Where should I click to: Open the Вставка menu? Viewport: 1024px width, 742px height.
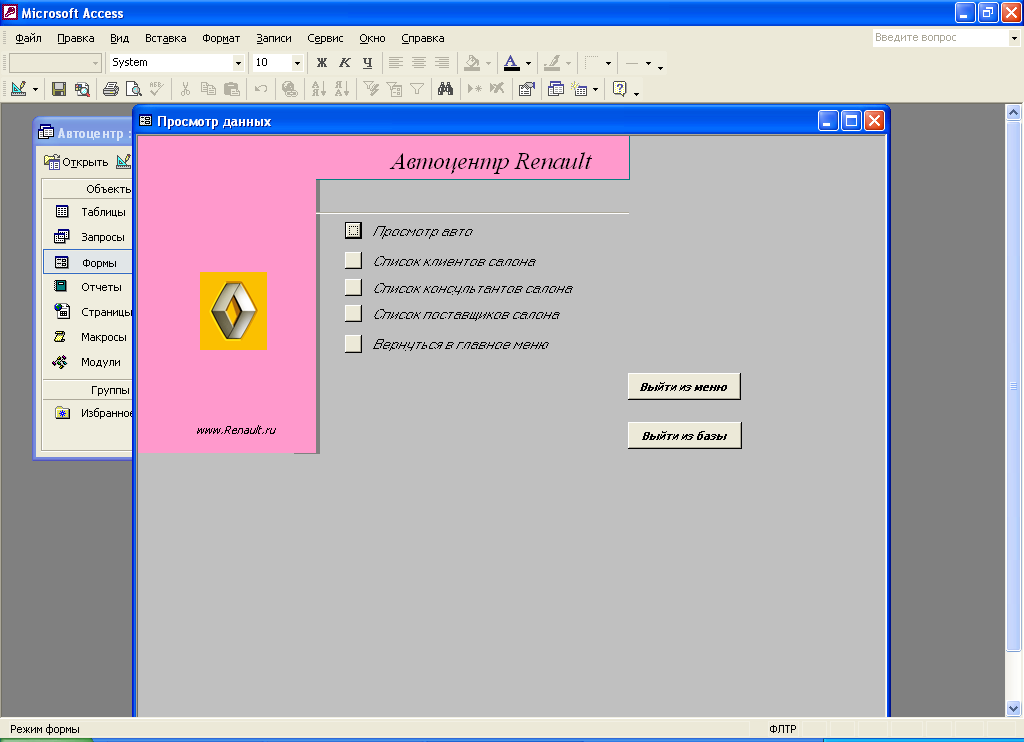coord(165,39)
